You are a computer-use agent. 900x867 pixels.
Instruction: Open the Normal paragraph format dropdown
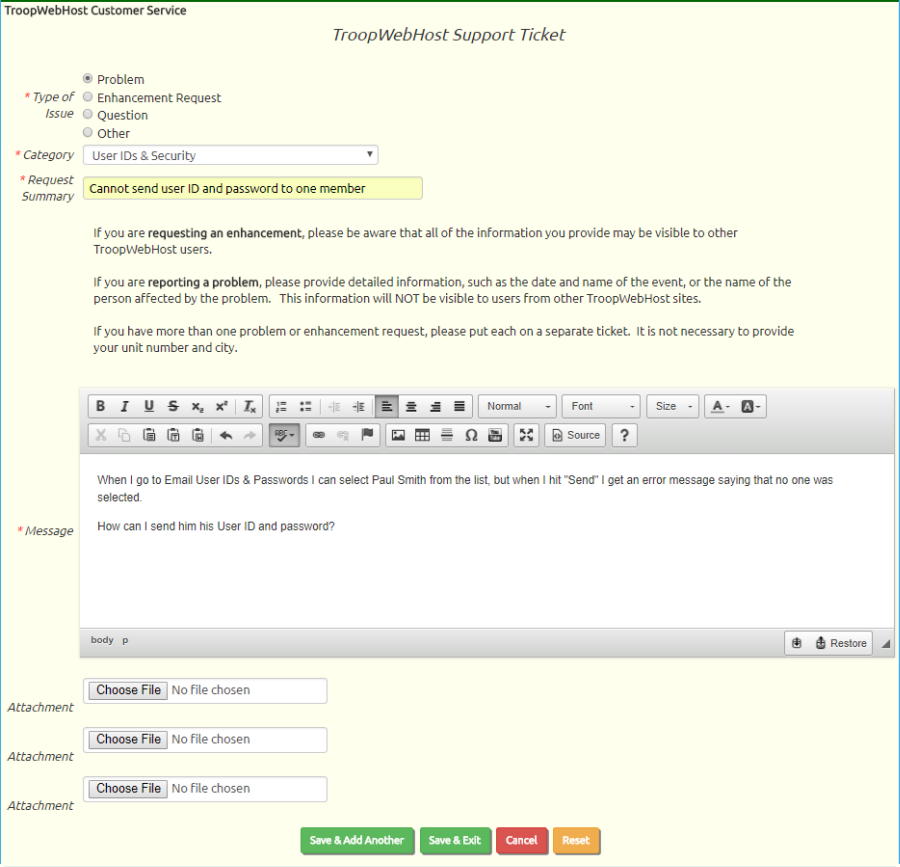(518, 406)
